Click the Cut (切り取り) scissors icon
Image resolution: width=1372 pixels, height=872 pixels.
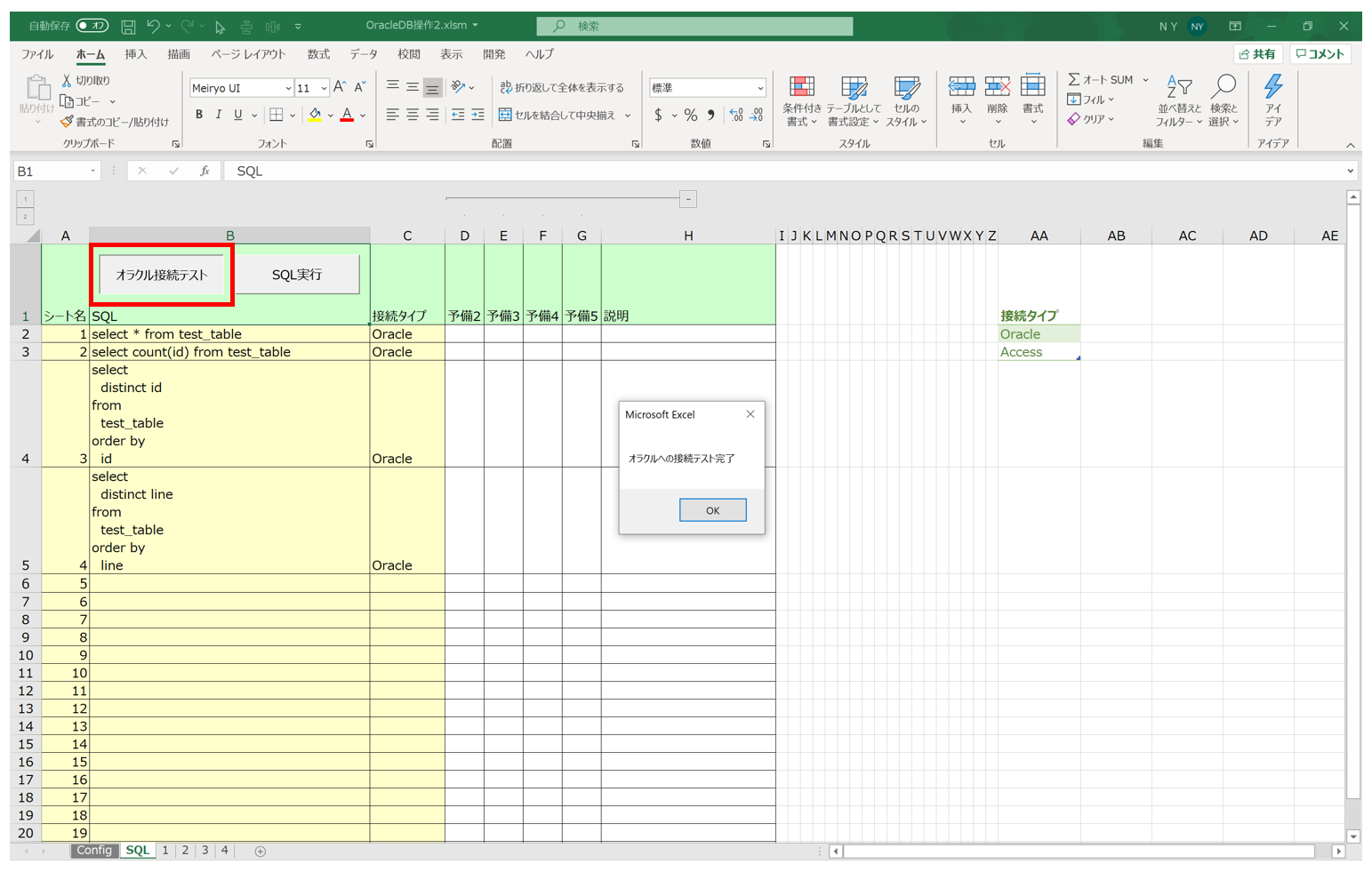coord(67,80)
